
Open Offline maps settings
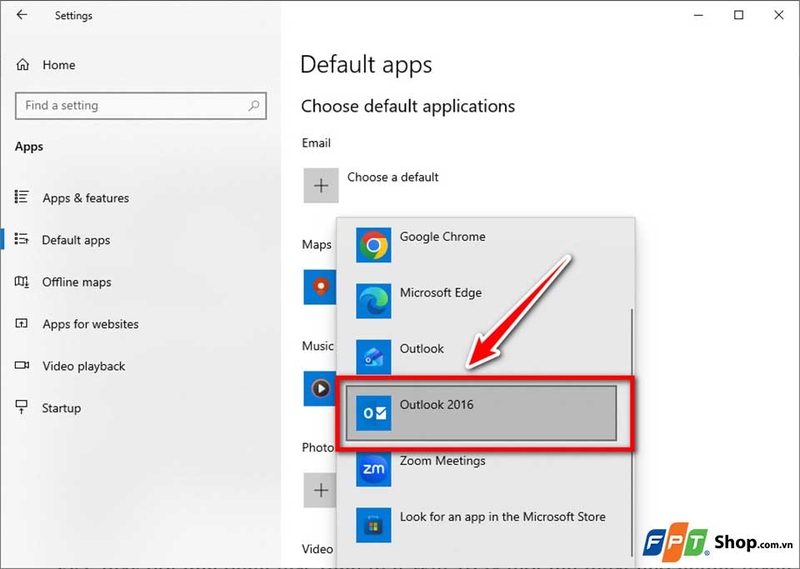tap(77, 282)
